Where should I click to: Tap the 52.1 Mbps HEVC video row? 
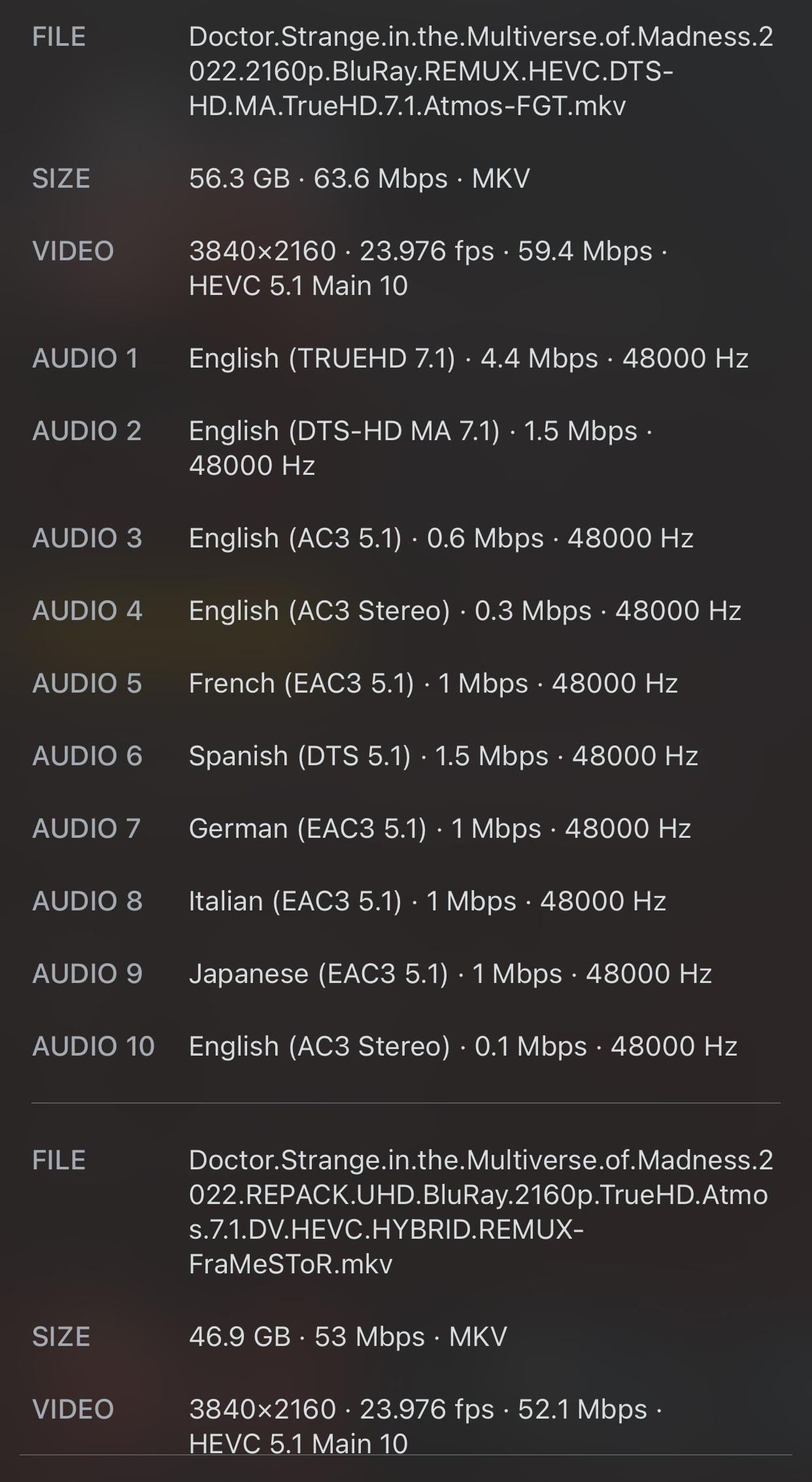425,1421
